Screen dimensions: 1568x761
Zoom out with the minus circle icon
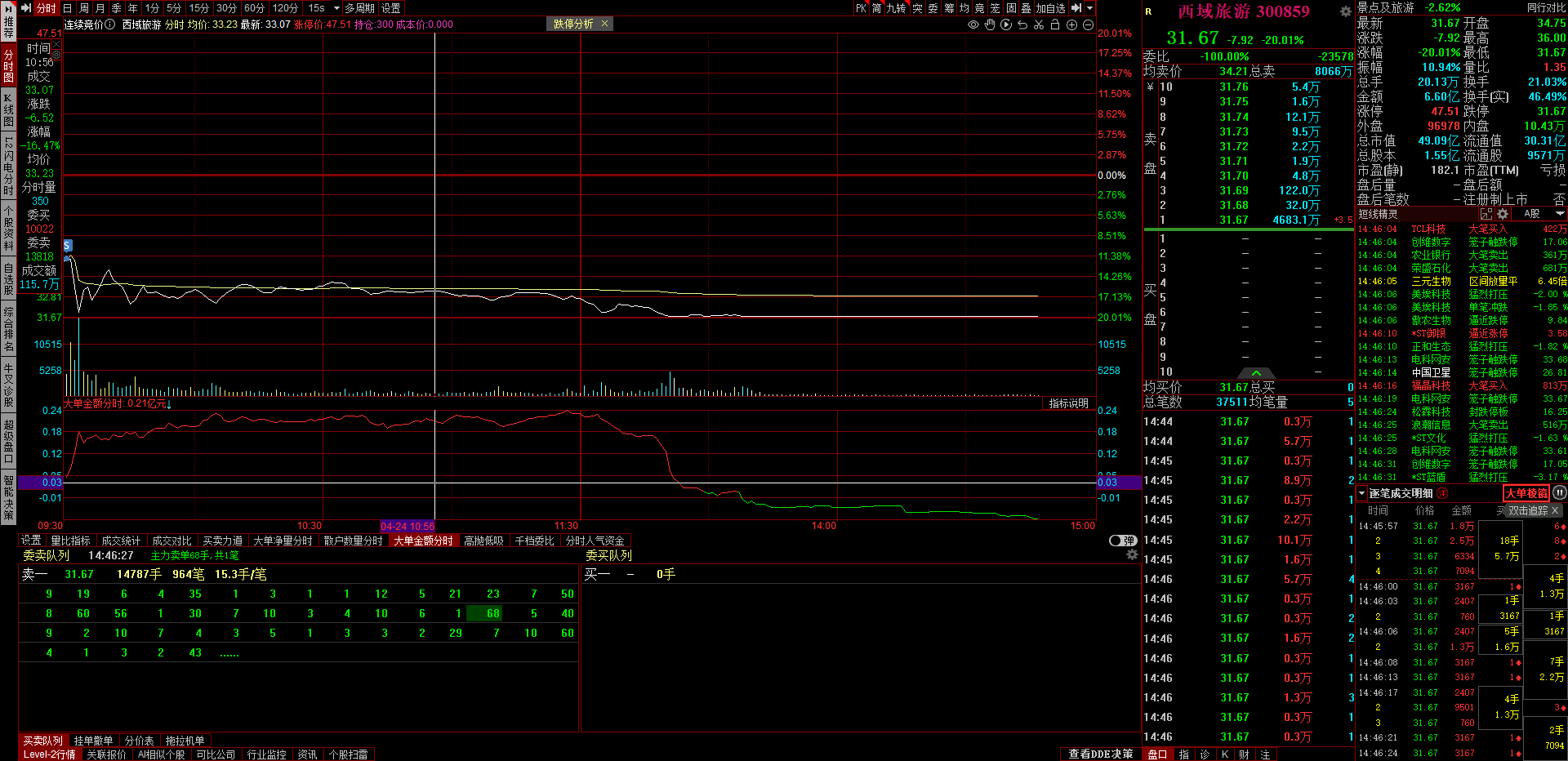point(1088,24)
